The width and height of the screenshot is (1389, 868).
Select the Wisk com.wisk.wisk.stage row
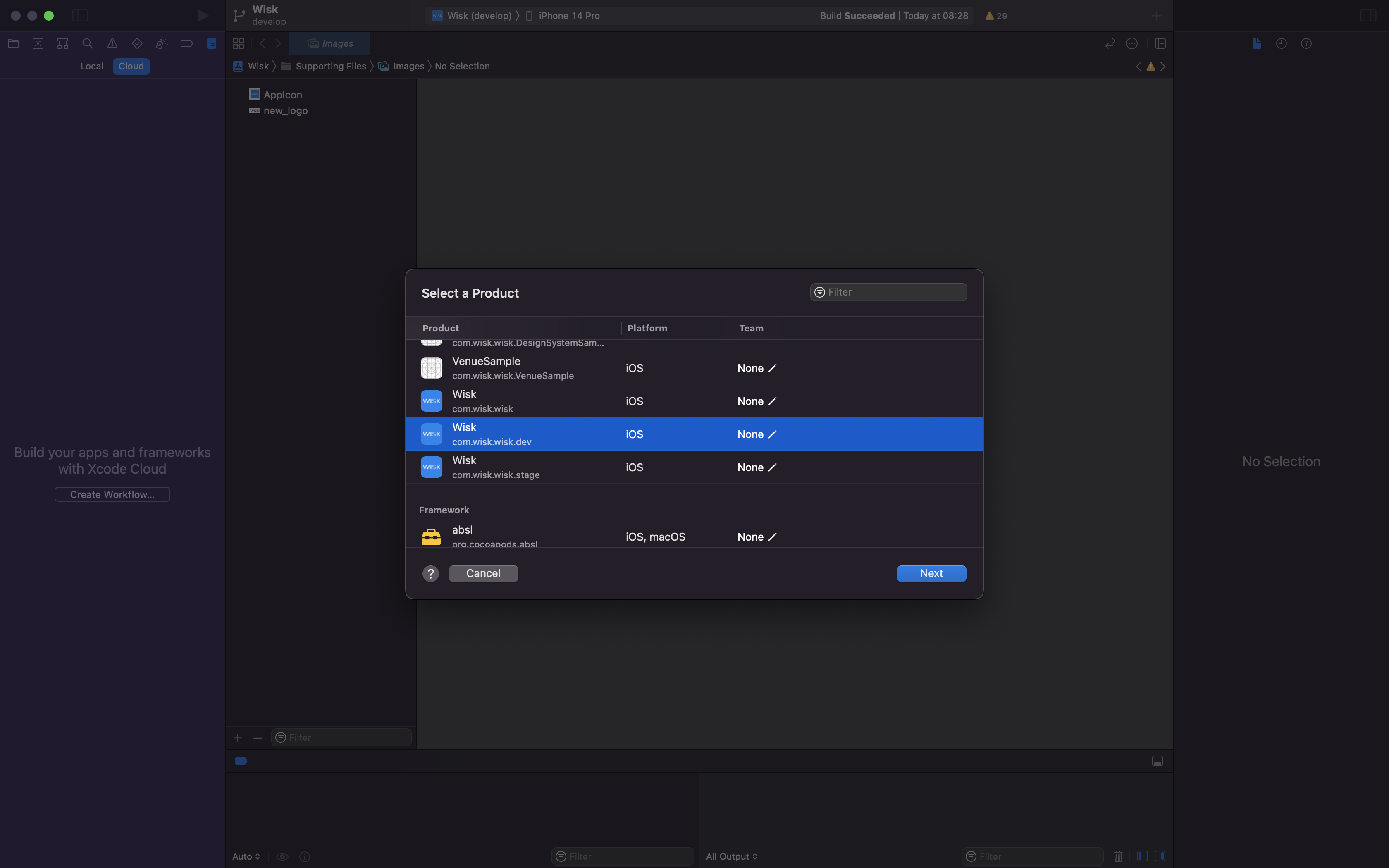[694, 467]
